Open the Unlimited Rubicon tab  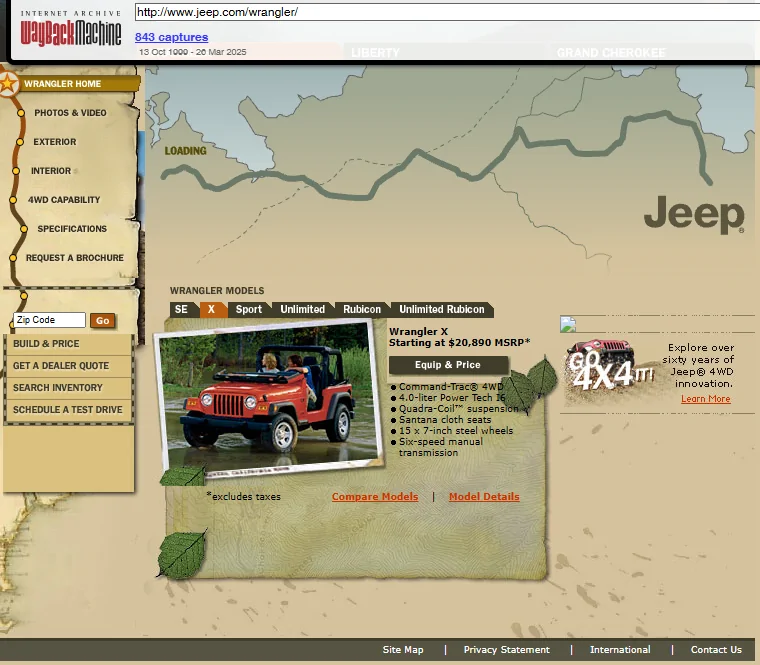[x=442, y=310]
